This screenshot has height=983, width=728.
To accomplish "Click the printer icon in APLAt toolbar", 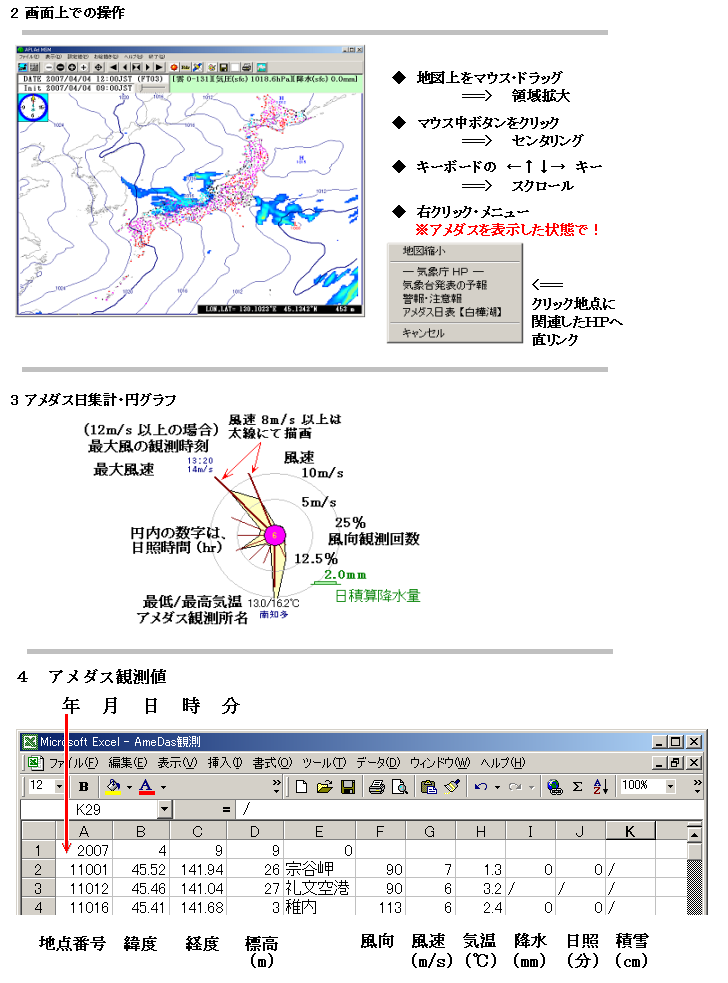I will pos(246,67).
